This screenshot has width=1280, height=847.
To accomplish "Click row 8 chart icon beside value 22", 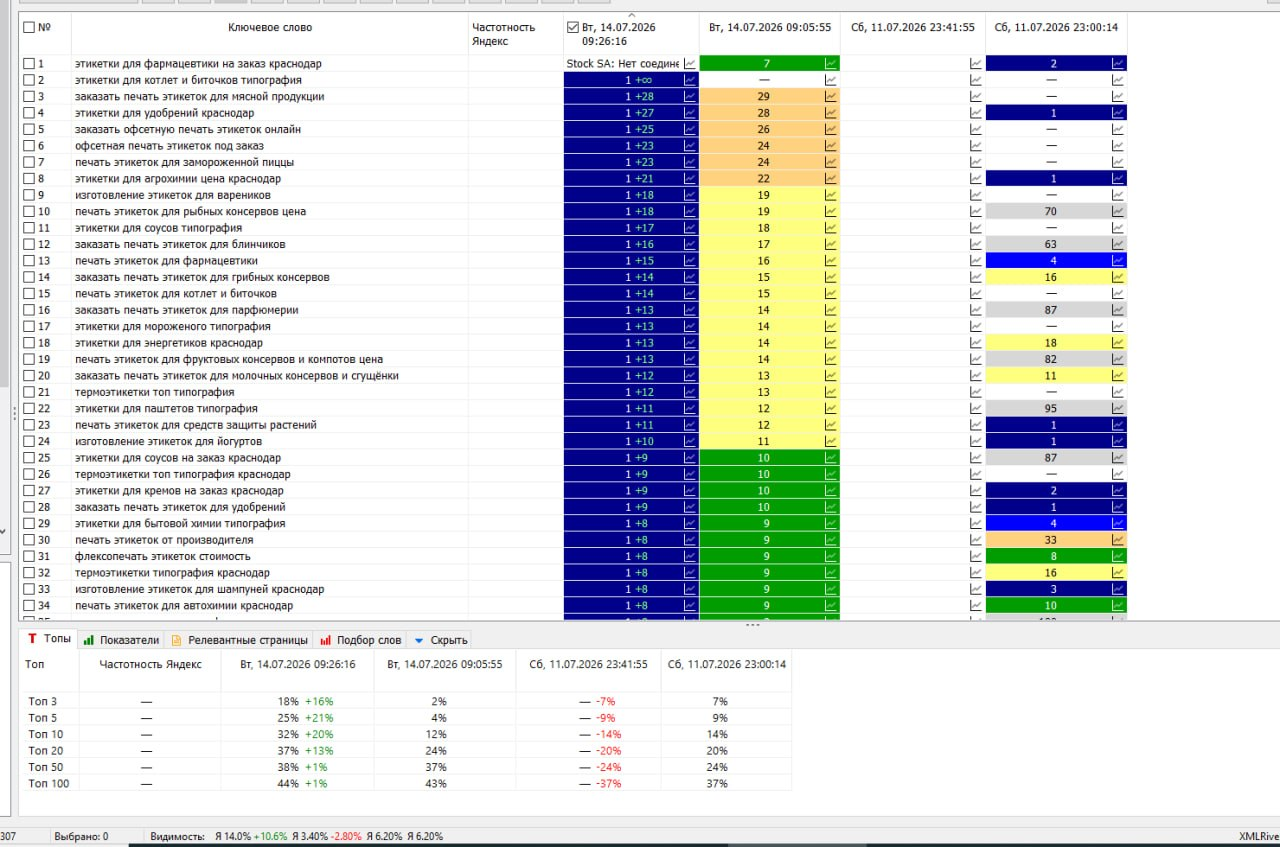I will (830, 178).
